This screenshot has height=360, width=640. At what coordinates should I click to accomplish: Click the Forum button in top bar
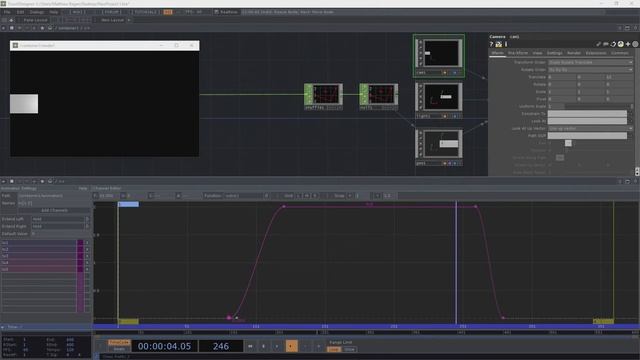click(x=111, y=12)
